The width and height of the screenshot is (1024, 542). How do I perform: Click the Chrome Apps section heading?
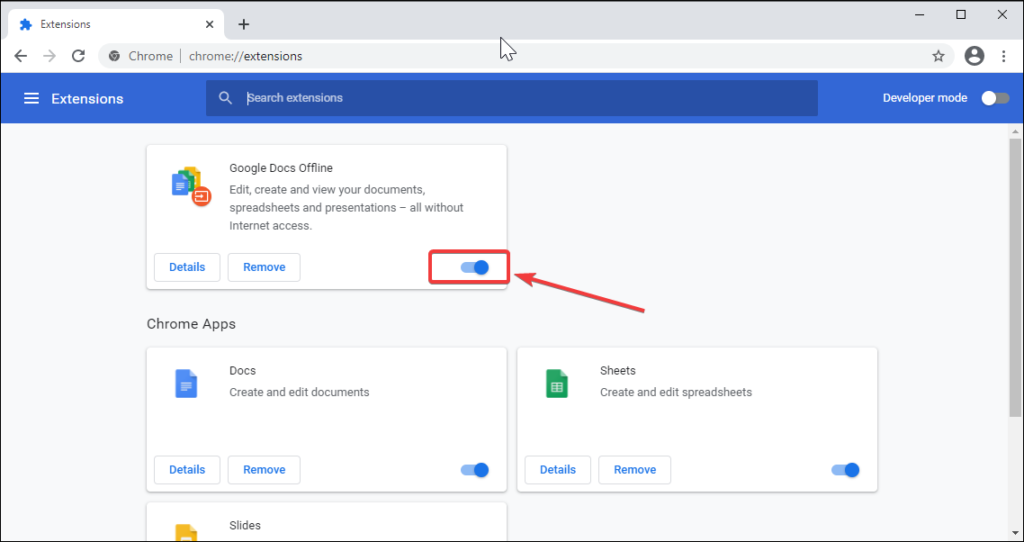pyautogui.click(x=191, y=324)
